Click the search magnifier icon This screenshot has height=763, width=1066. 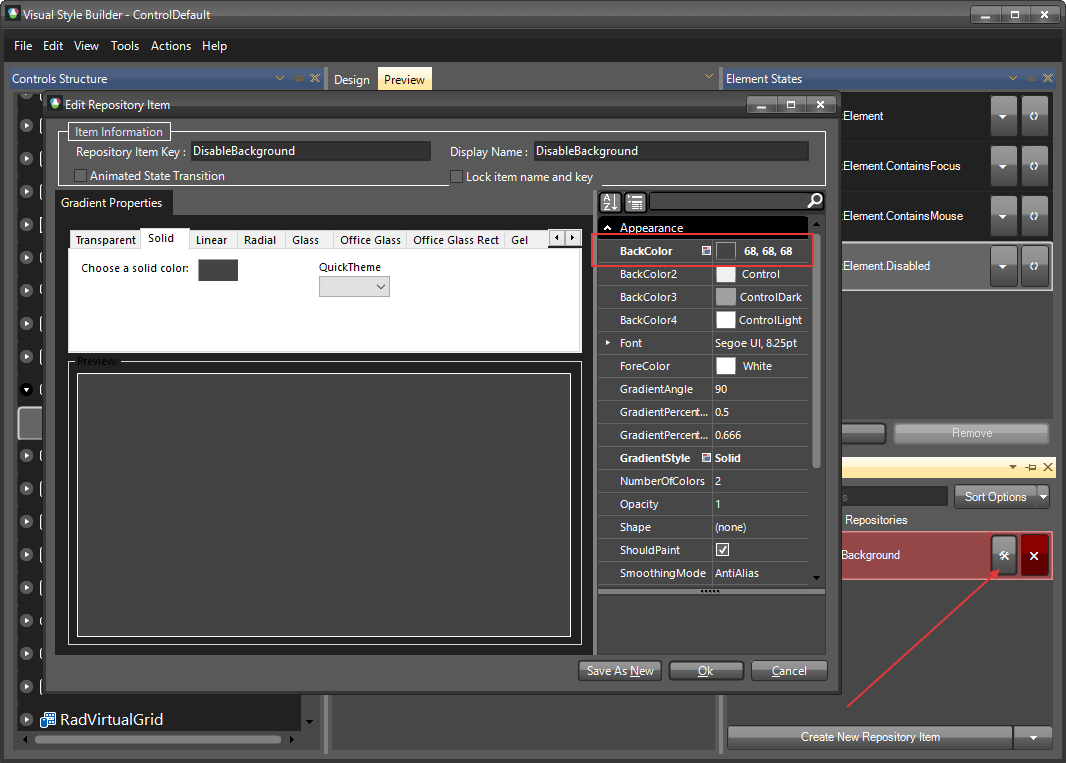tap(815, 200)
